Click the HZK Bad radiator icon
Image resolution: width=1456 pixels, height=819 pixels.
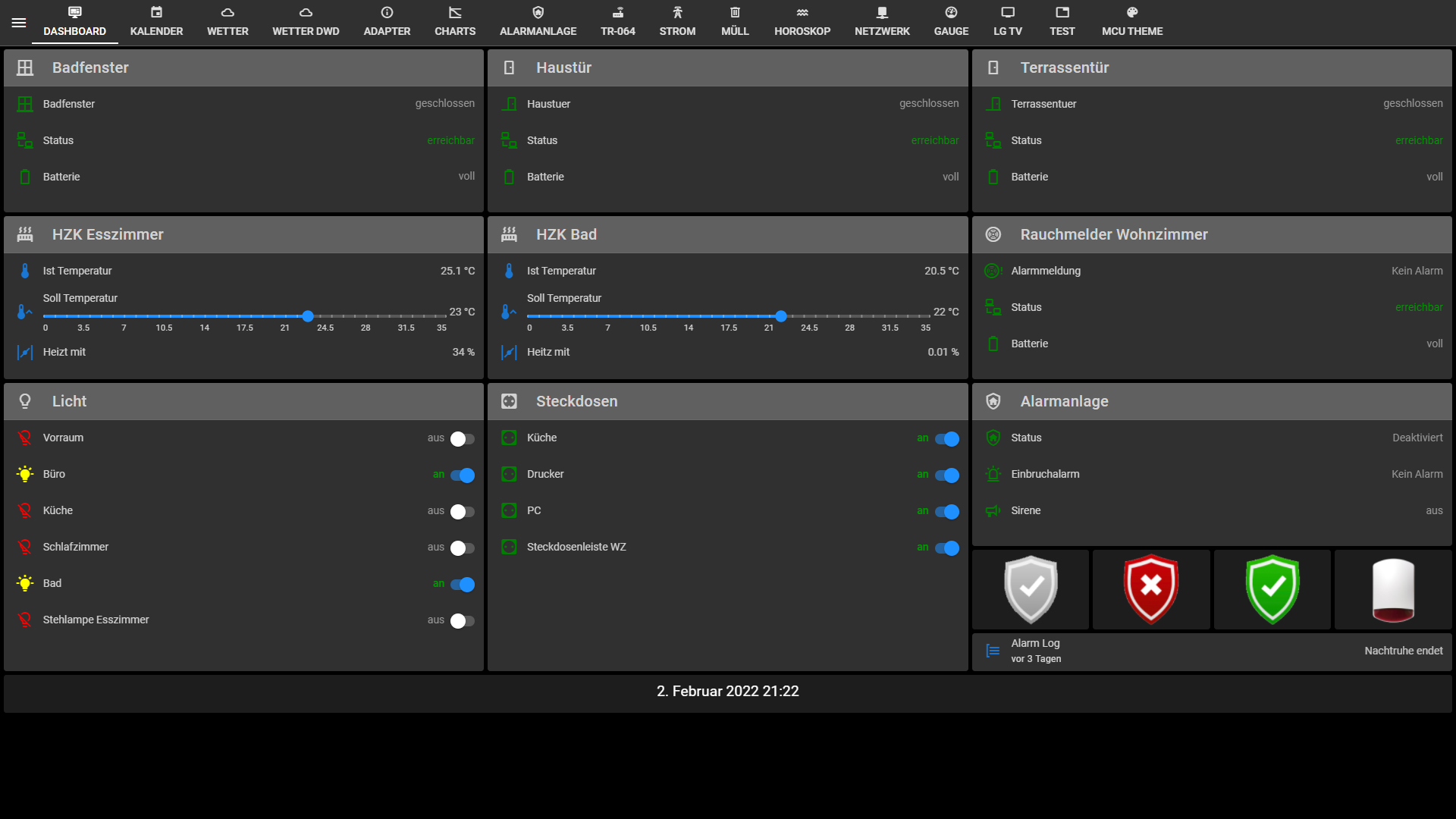(509, 234)
